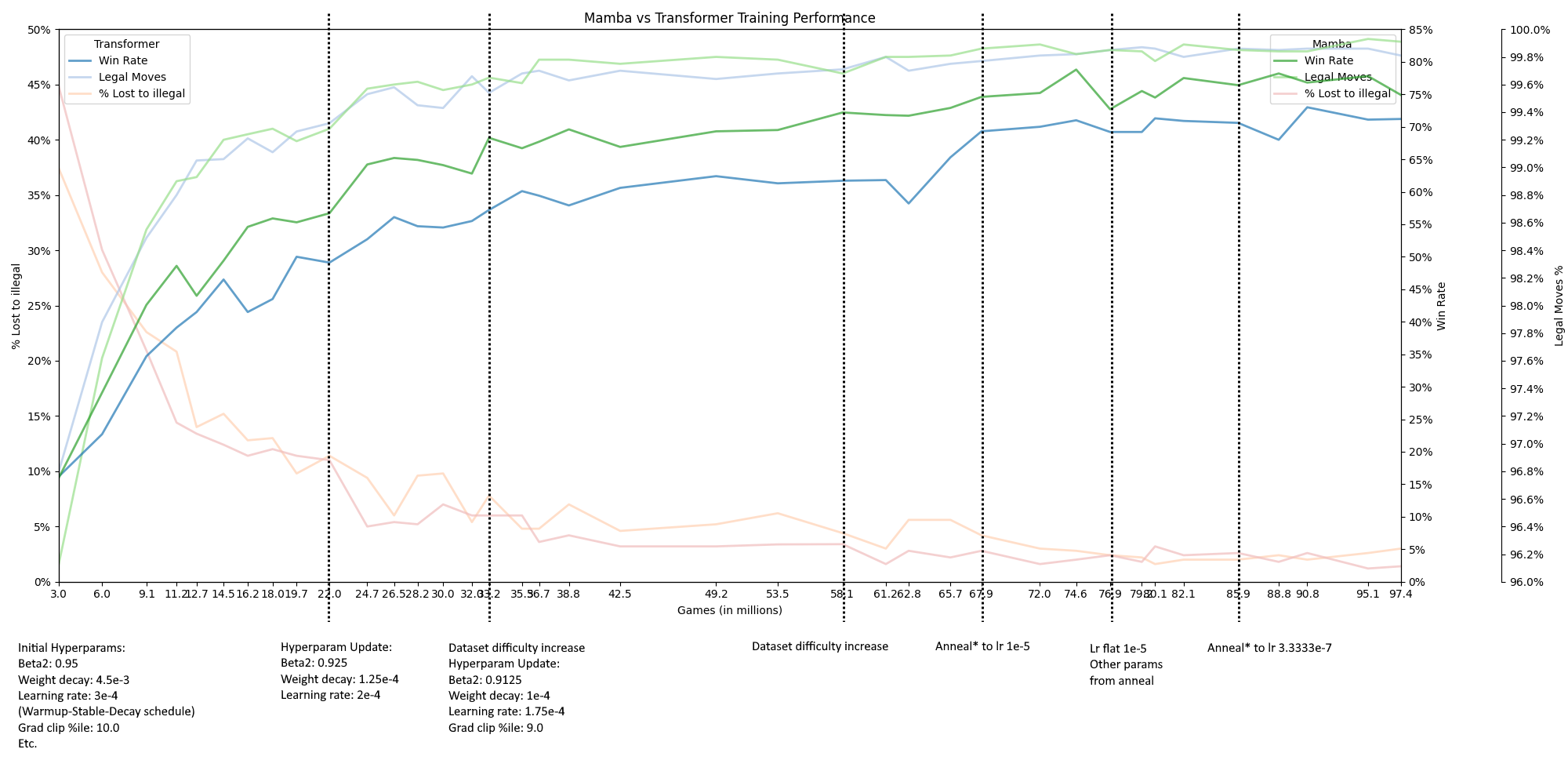Click the '74.6' x-axis tick label
1568x760 pixels.
click(1076, 594)
